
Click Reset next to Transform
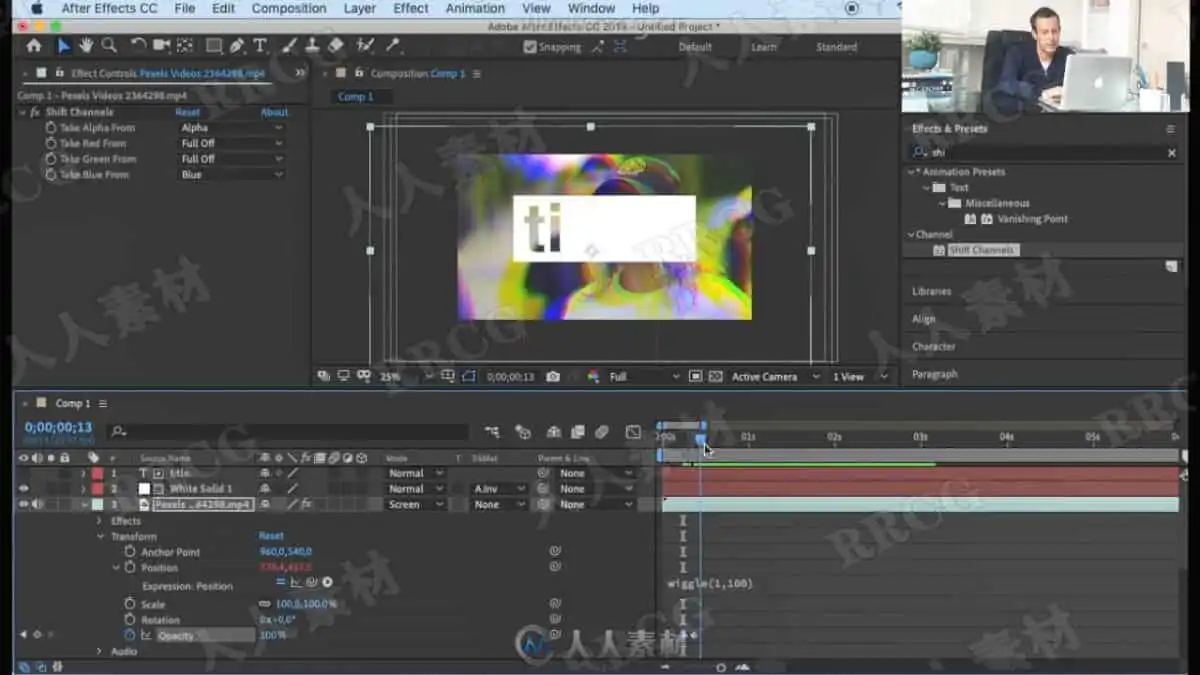(x=271, y=536)
